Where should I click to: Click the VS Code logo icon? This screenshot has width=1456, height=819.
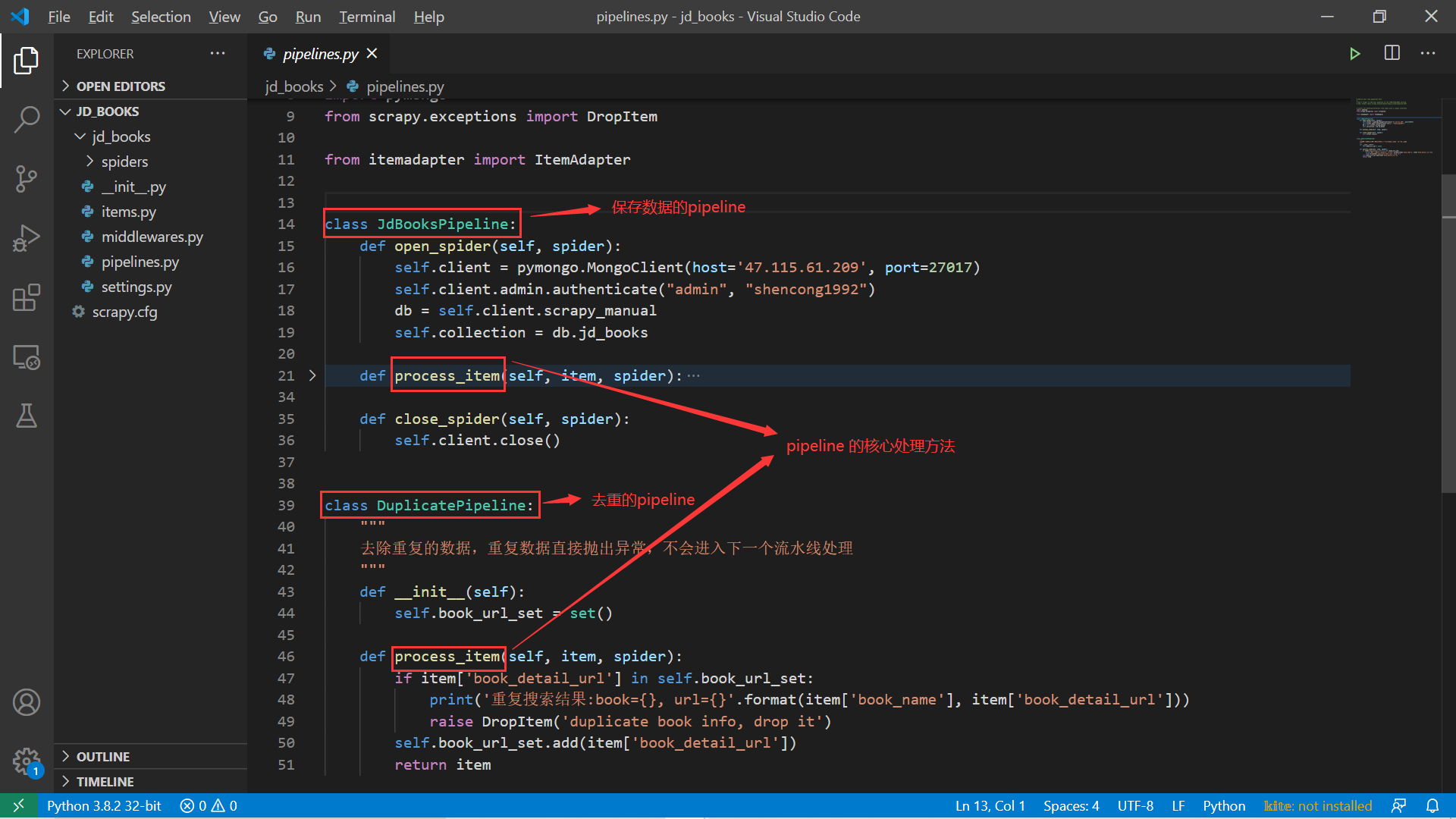20,16
